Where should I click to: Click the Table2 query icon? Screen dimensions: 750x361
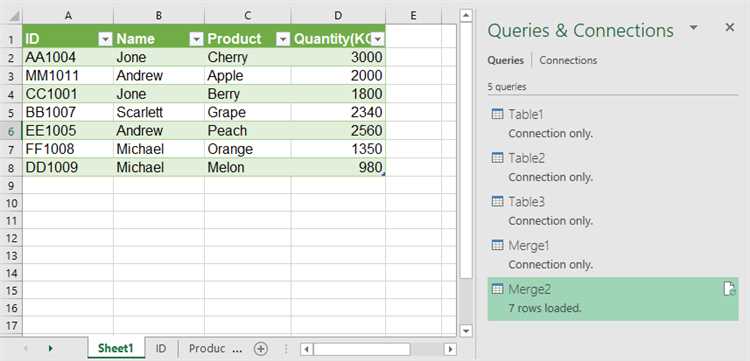[497, 158]
